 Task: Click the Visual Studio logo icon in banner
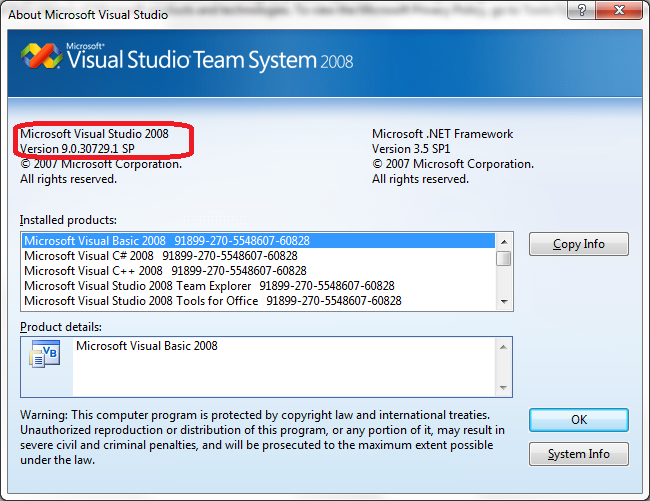coord(42,59)
